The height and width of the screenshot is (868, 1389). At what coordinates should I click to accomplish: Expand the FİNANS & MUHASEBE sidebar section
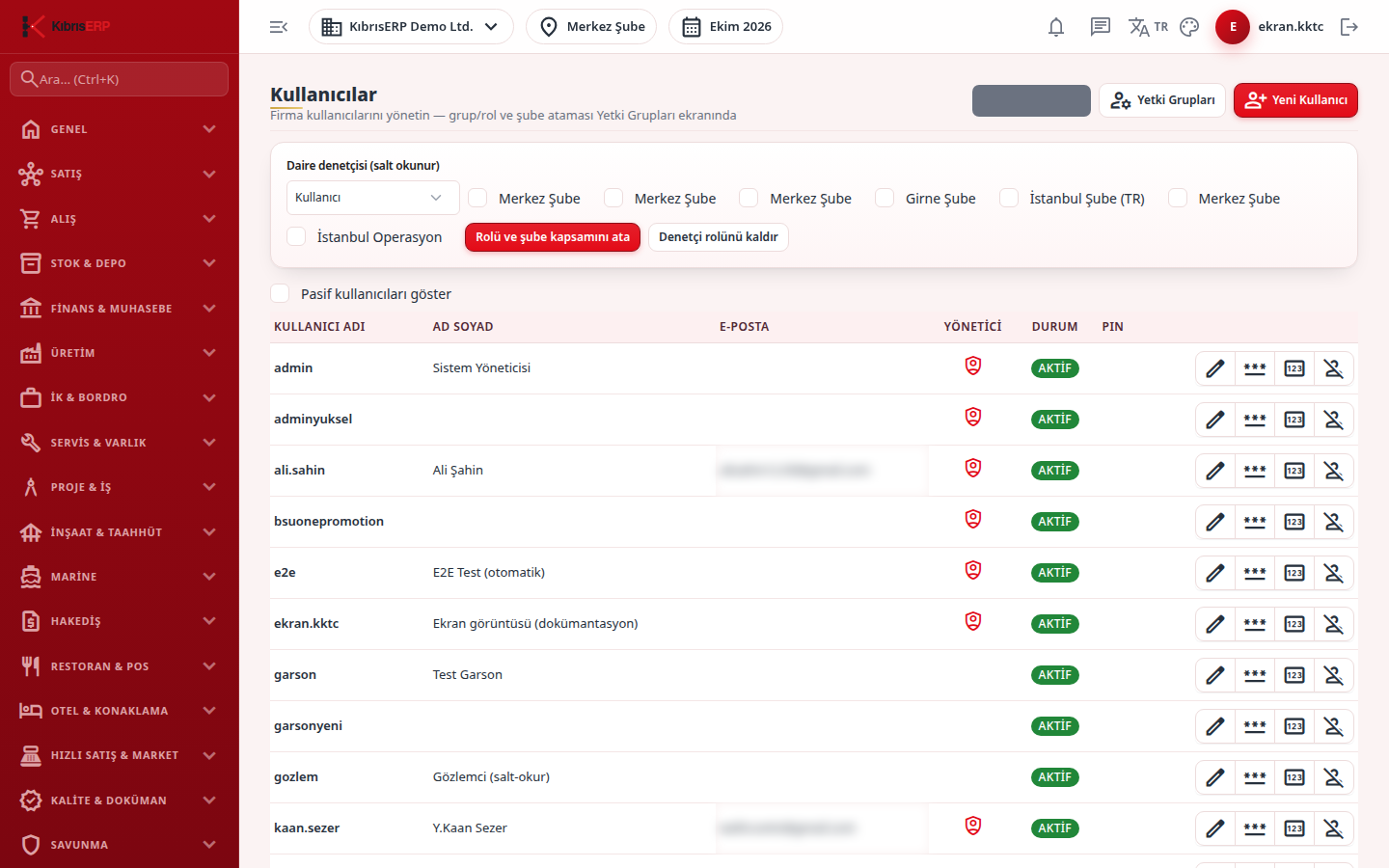pyautogui.click(x=120, y=309)
